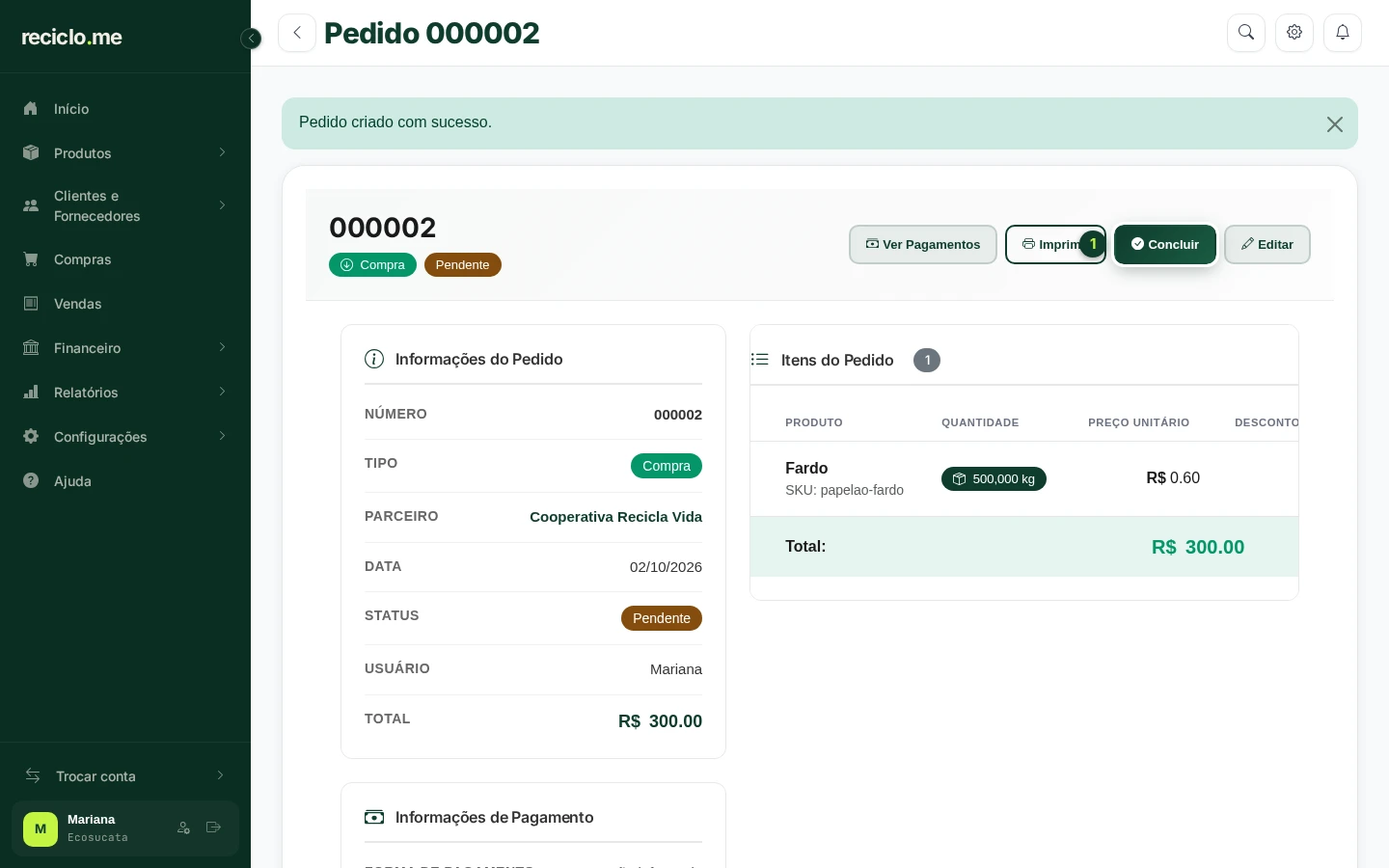1389x868 pixels.
Task: Click the cash icon by Informações de Pagamento
Action: click(374, 817)
